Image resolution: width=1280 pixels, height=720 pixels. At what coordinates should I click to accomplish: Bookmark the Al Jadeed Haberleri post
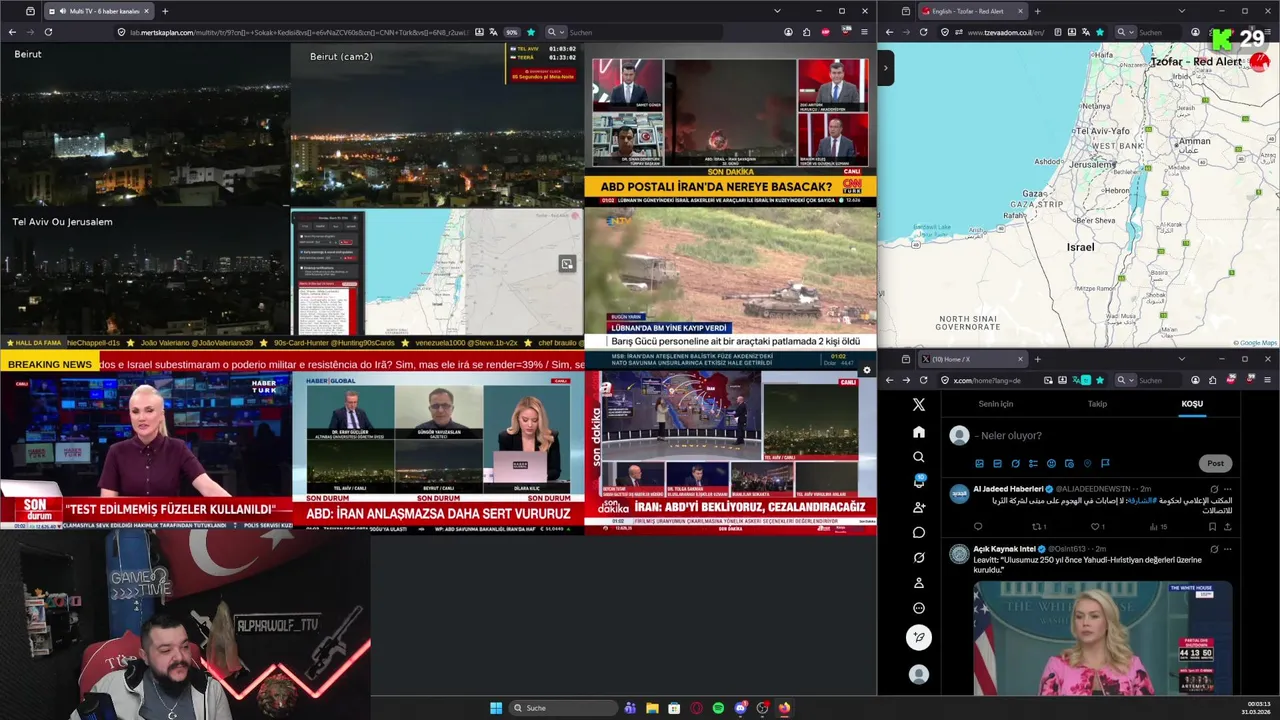1212,527
